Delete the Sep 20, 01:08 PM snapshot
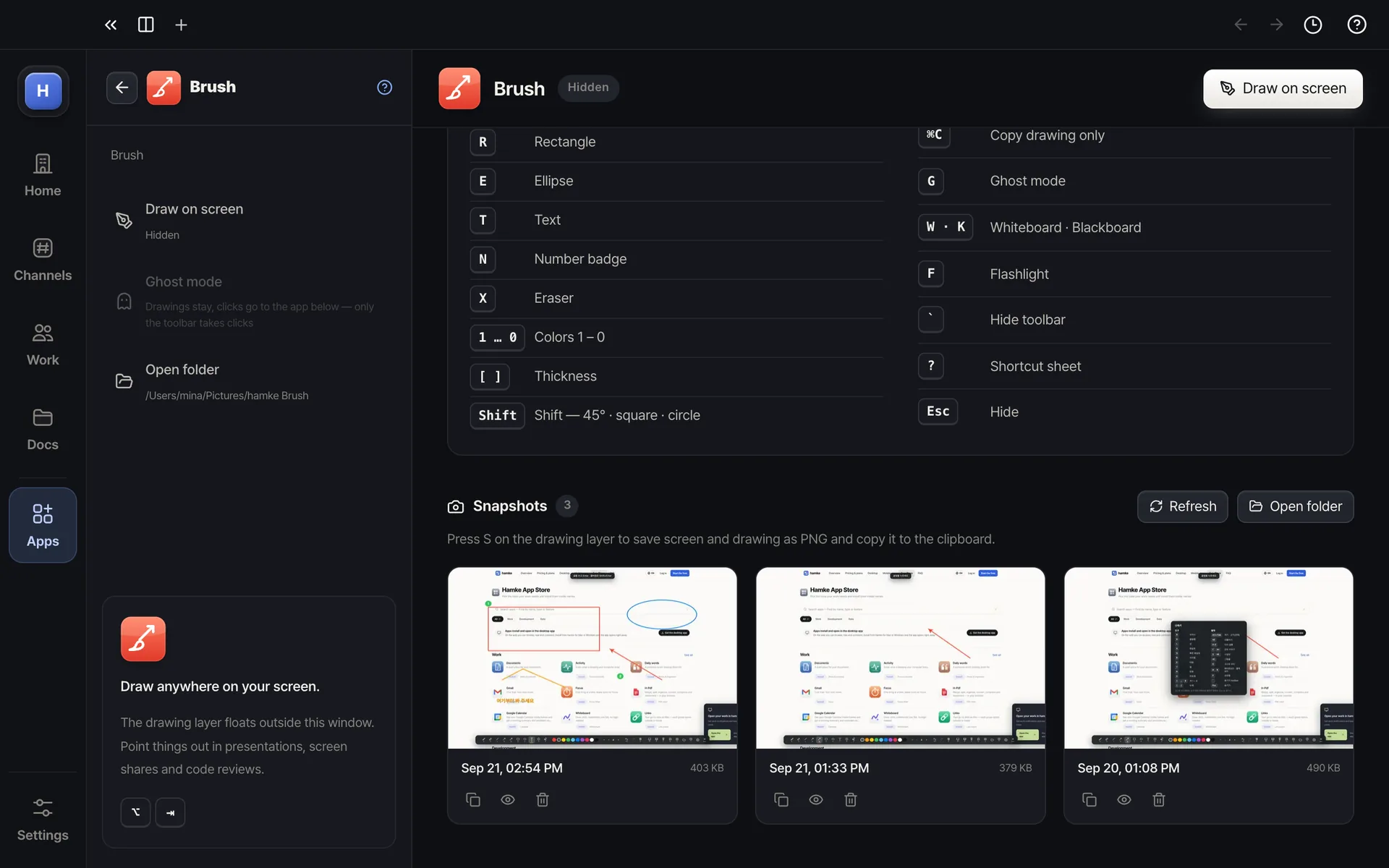The width and height of the screenshot is (1389, 868). pyautogui.click(x=1159, y=799)
